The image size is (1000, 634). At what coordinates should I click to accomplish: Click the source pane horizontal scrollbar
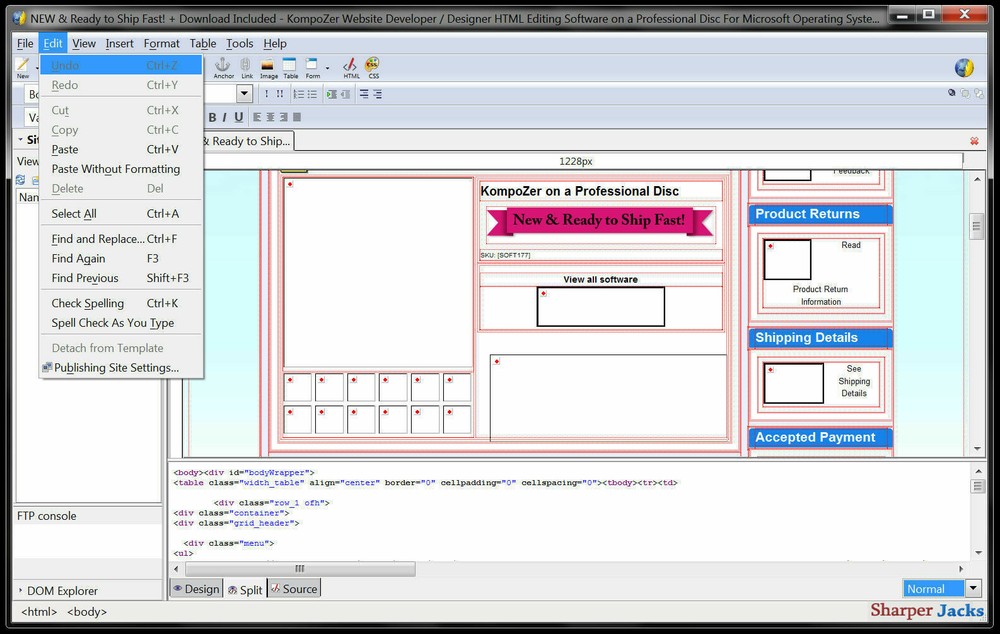click(300, 568)
